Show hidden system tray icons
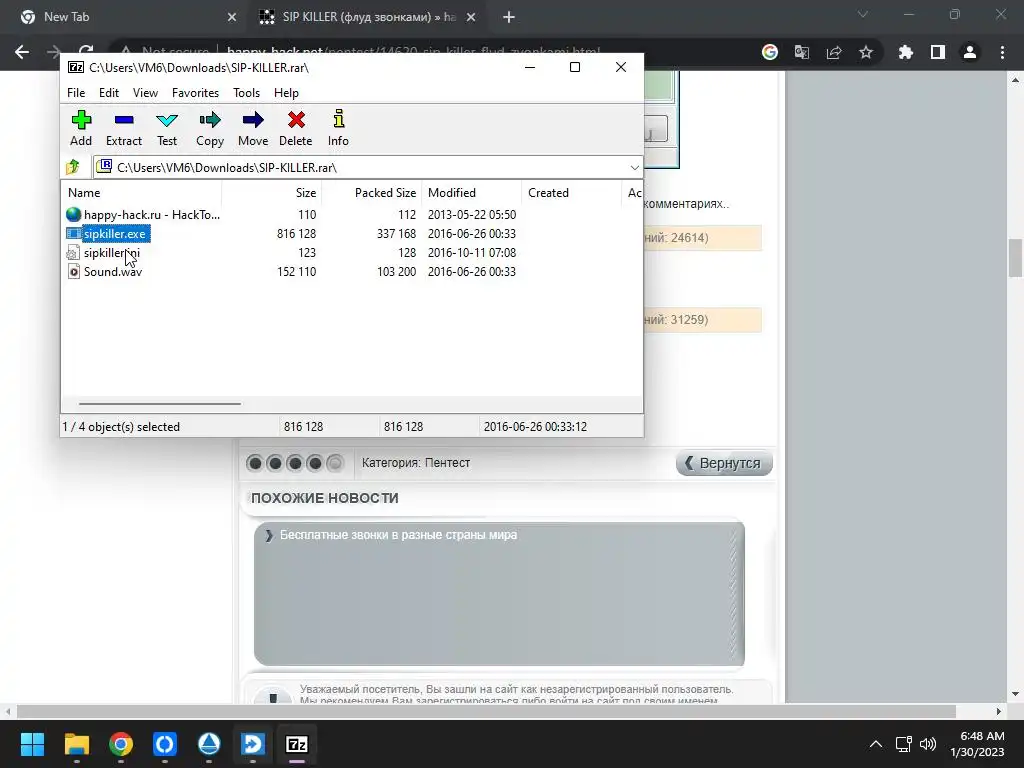This screenshot has width=1024, height=768. point(876,744)
